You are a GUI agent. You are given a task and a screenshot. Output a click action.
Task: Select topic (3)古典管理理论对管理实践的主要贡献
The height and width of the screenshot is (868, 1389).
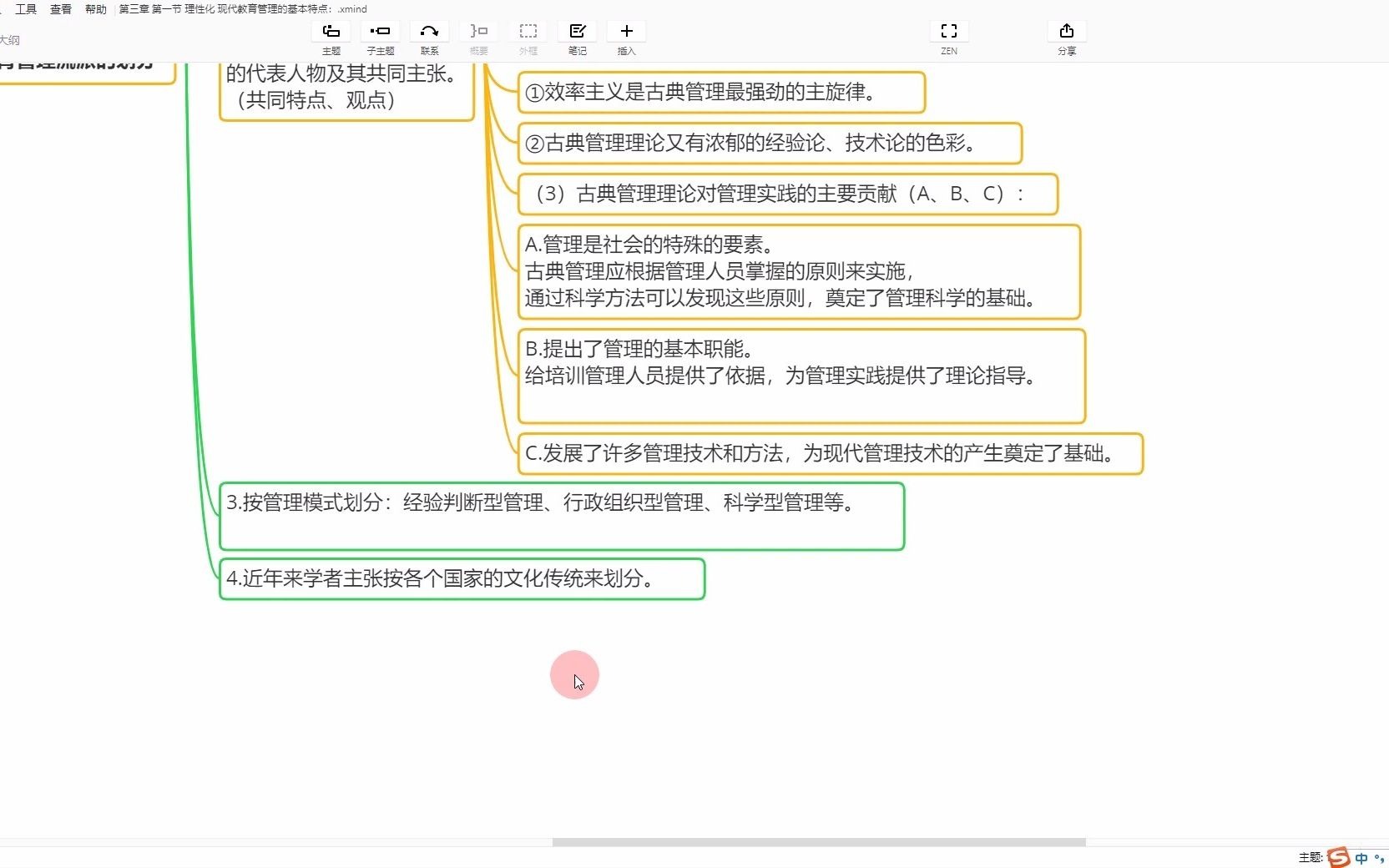(x=788, y=194)
